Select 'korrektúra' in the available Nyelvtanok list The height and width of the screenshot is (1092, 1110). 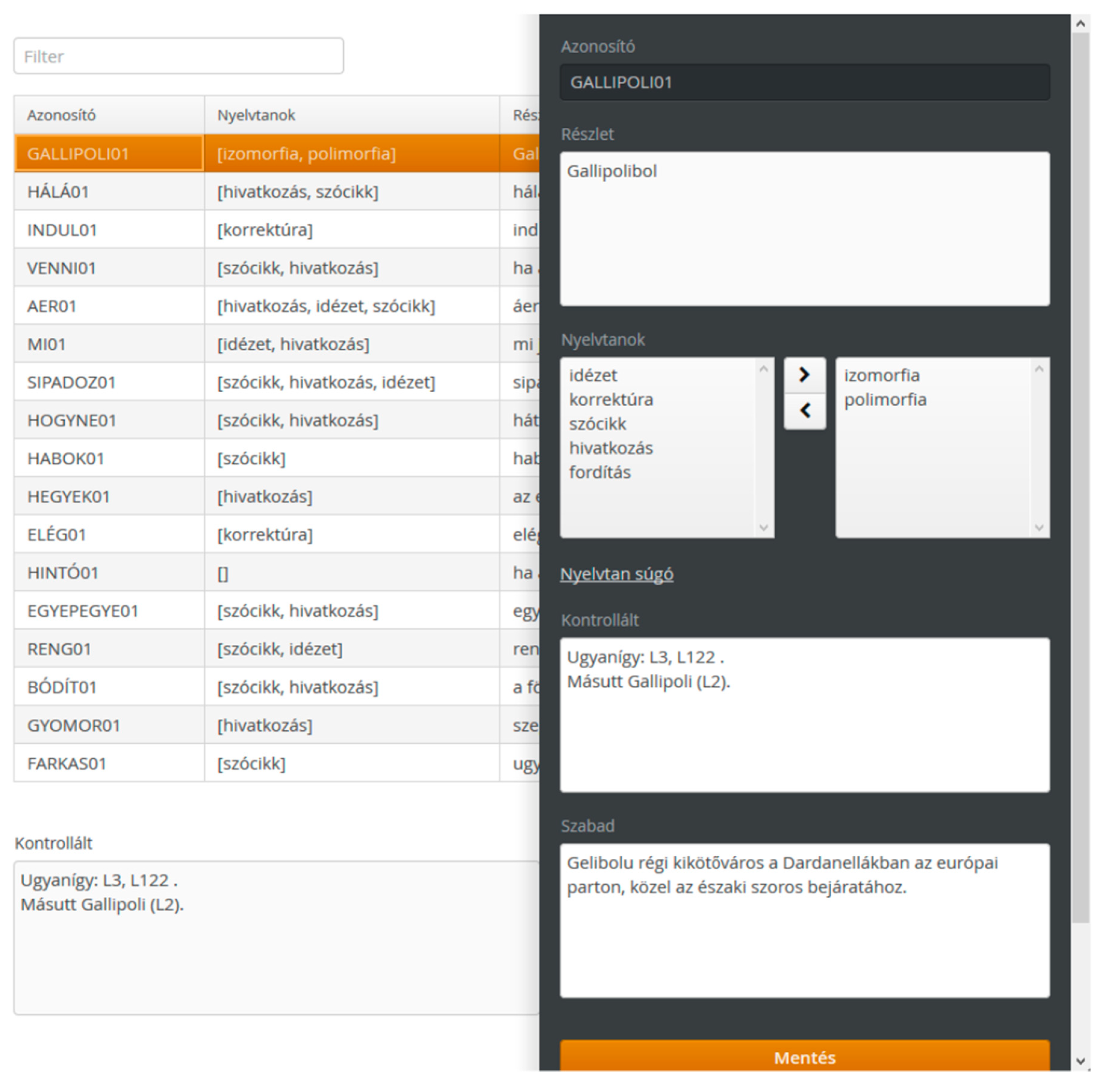(x=611, y=399)
